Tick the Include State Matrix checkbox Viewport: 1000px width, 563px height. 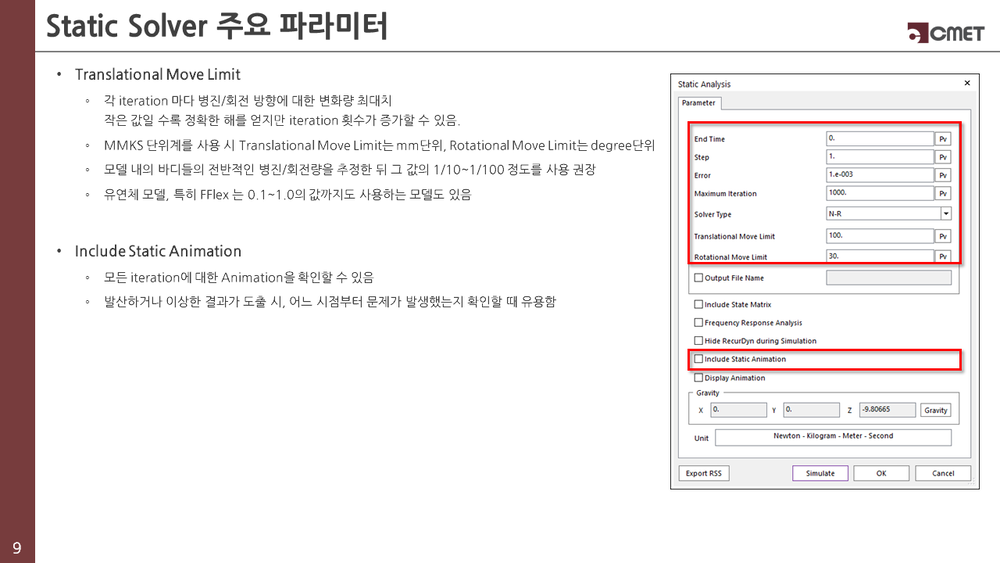tap(699, 304)
